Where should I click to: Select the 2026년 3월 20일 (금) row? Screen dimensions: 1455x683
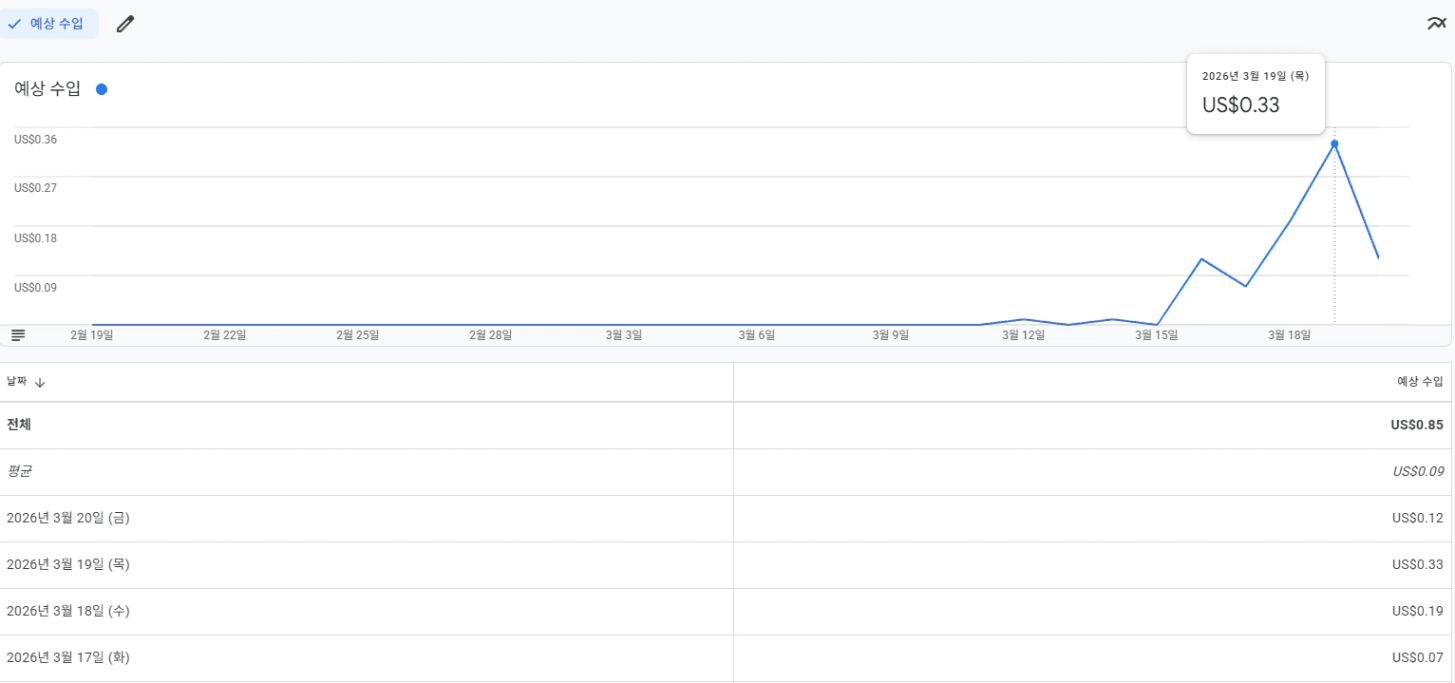coord(68,518)
